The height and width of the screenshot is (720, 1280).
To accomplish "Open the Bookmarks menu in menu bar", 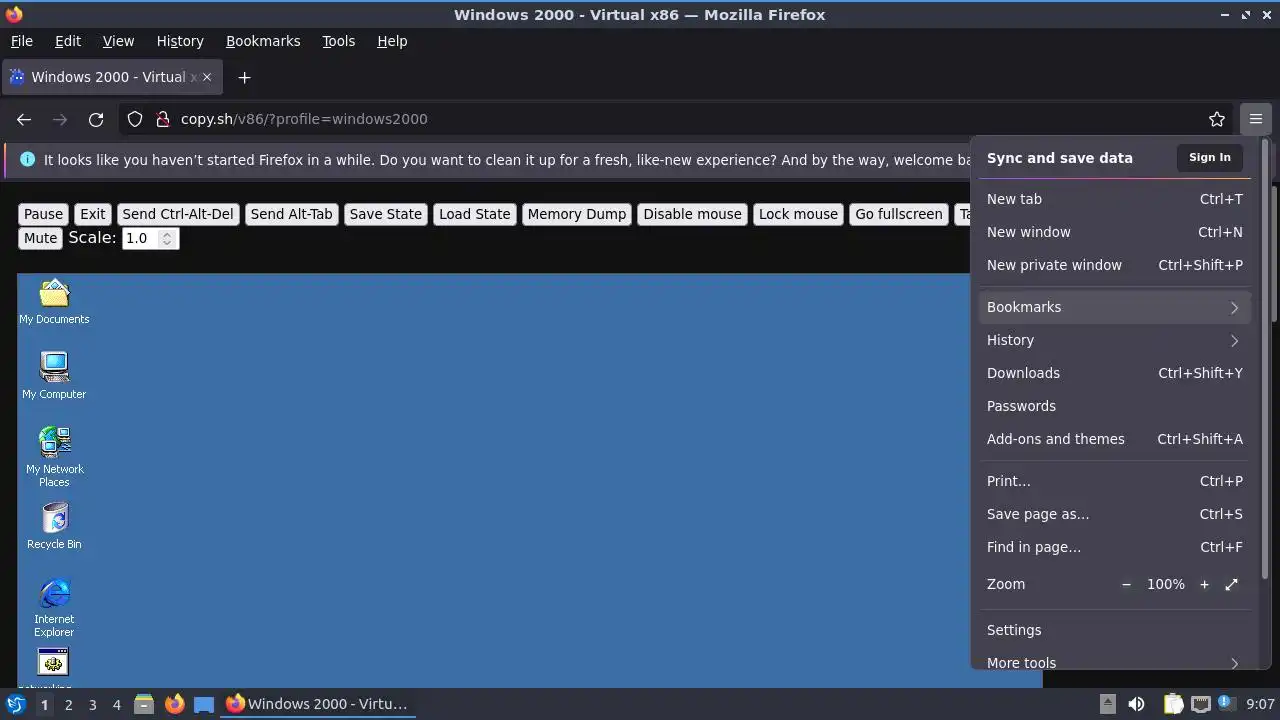I will coord(263,41).
